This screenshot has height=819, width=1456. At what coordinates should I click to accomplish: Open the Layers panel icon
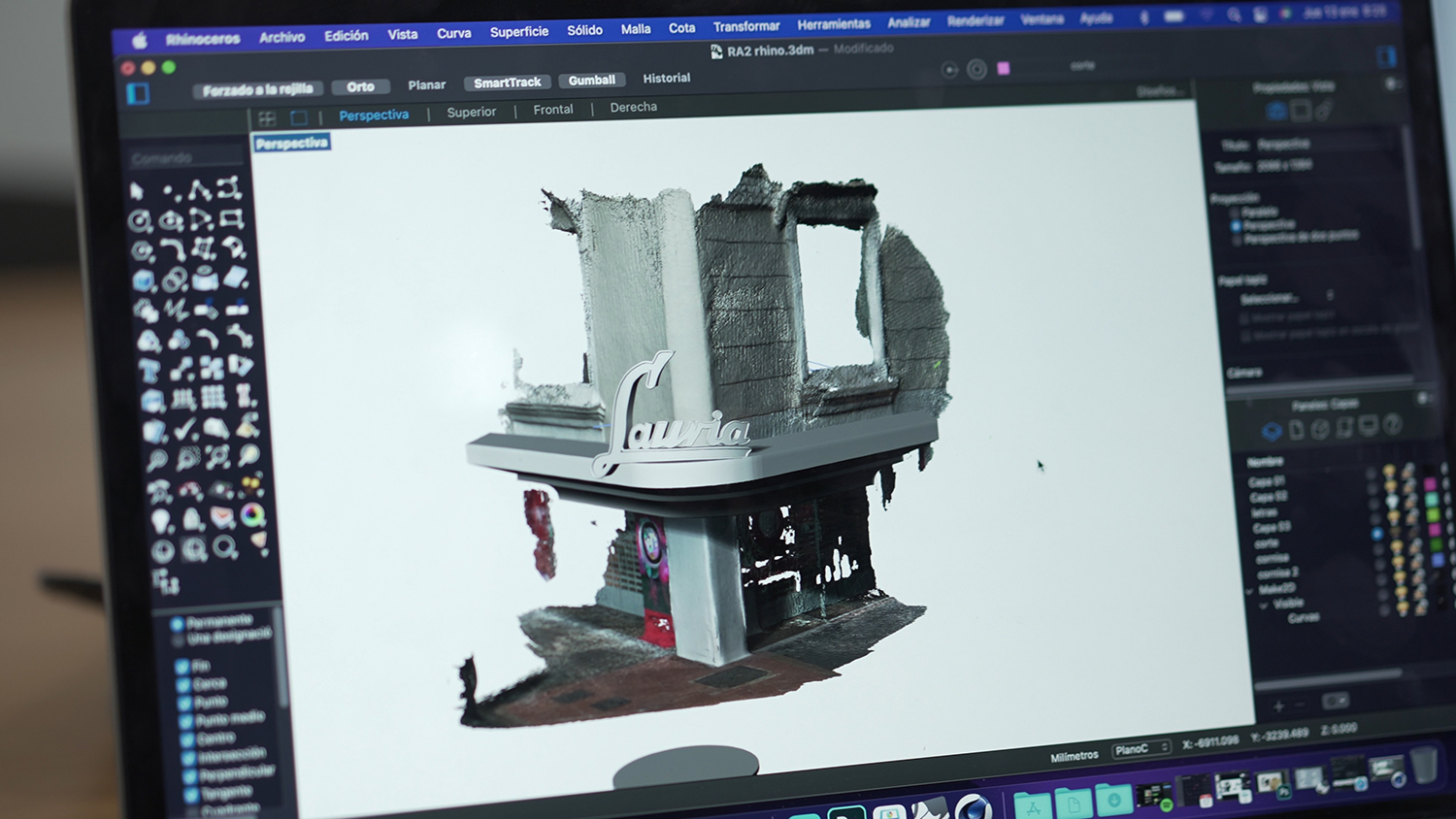coord(1271,430)
